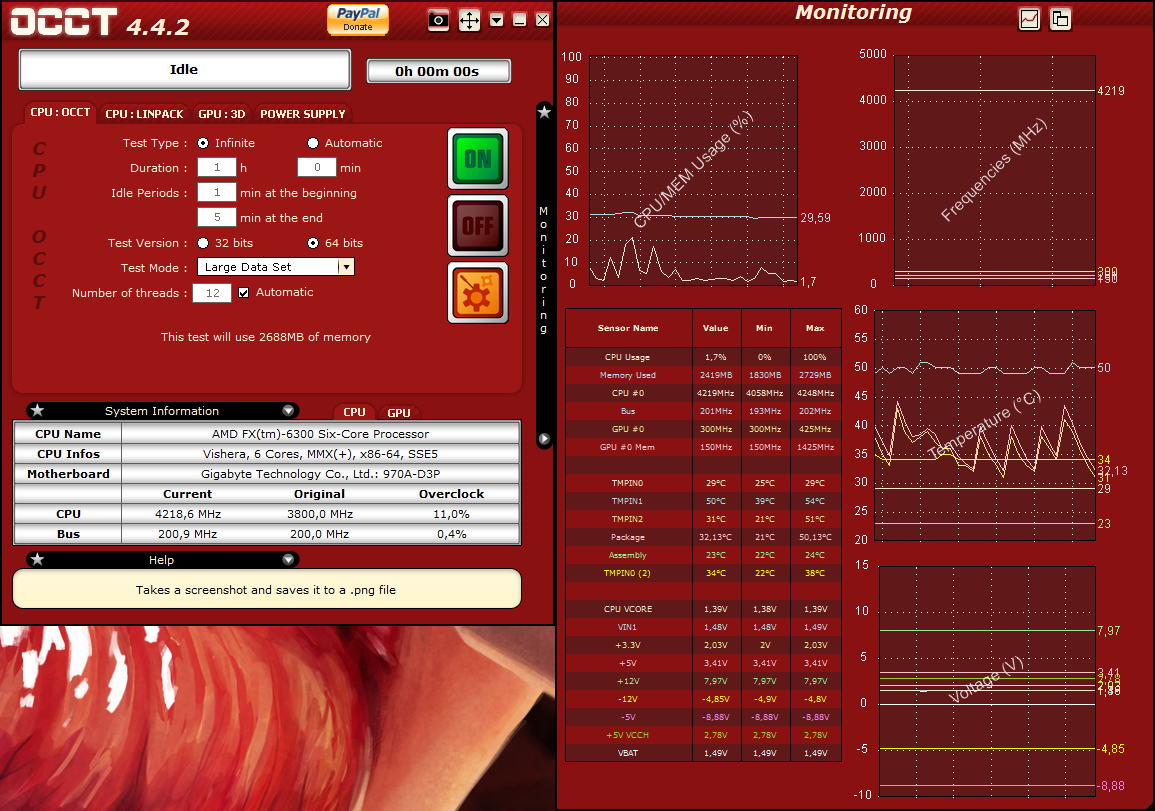Image resolution: width=1155 pixels, height=811 pixels.
Task: Switch to POWER SUPPLY tab
Action: pos(302,114)
